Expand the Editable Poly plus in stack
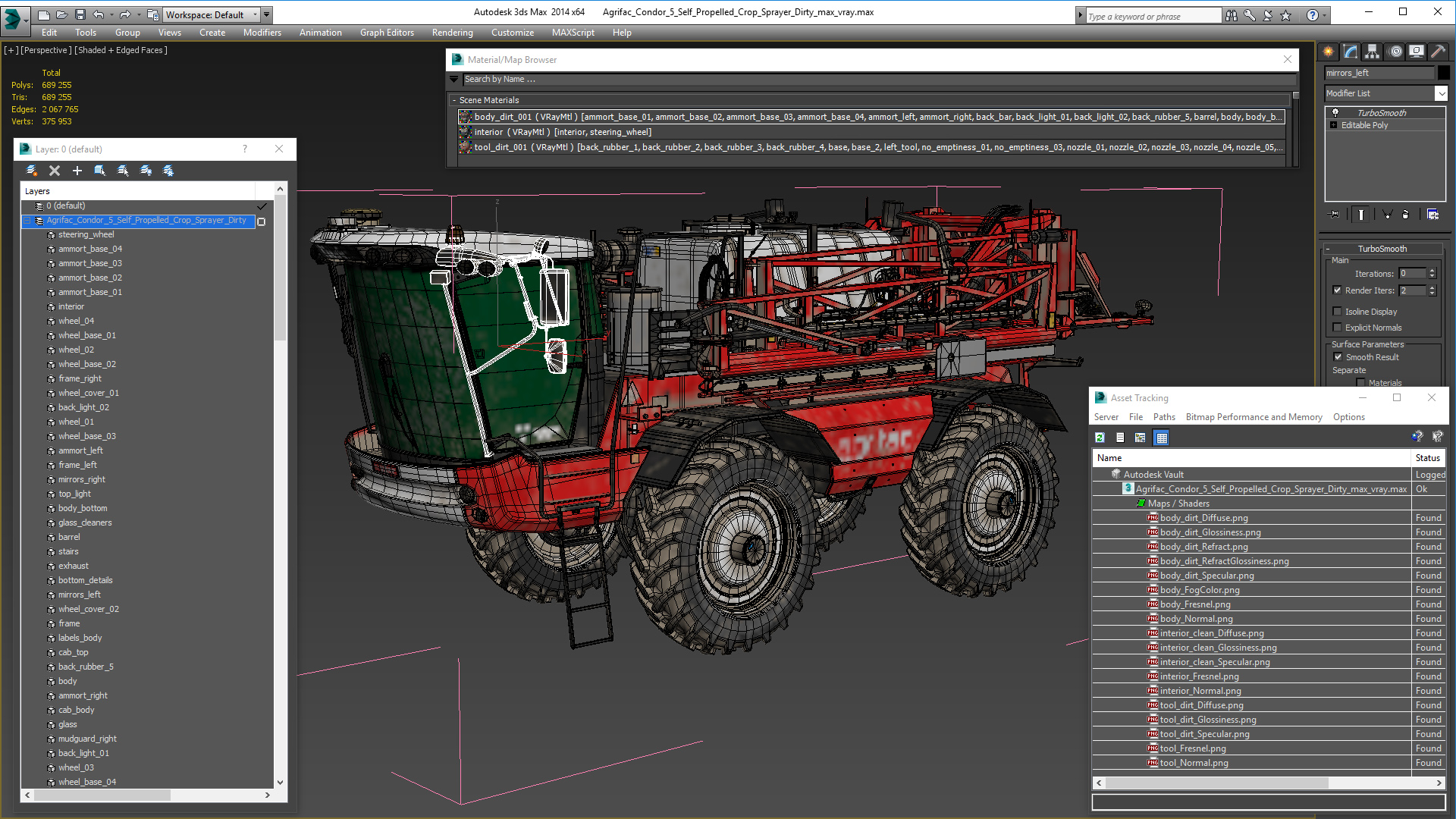 coord(1334,125)
